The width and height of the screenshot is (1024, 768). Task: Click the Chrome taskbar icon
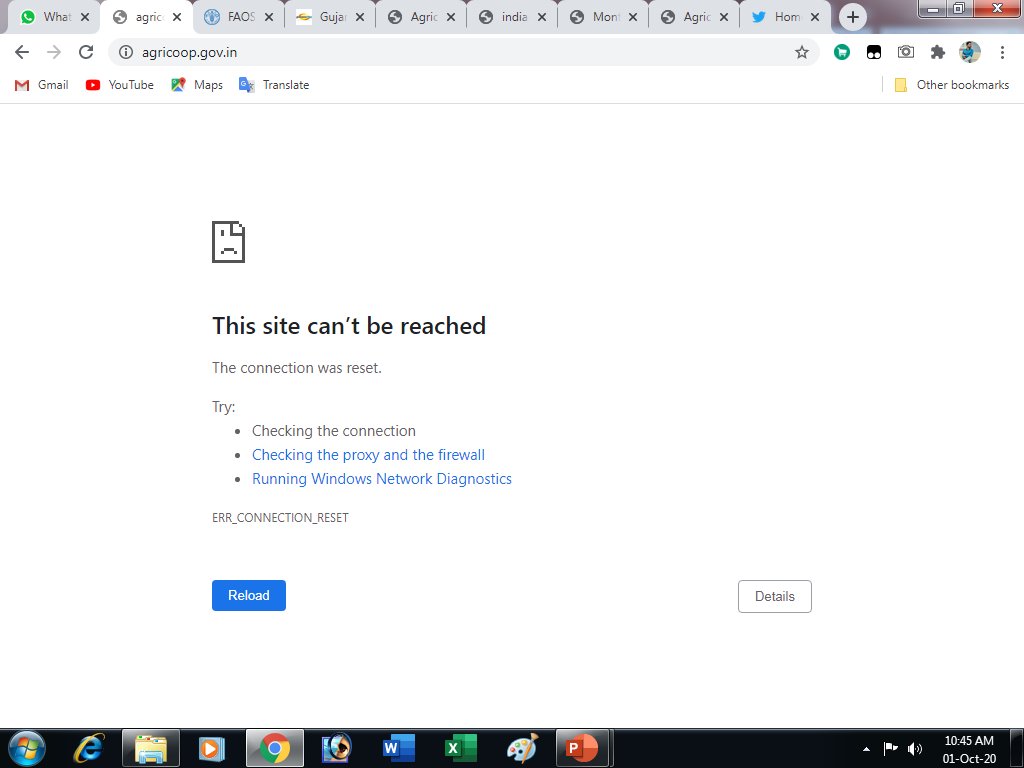tap(274, 748)
